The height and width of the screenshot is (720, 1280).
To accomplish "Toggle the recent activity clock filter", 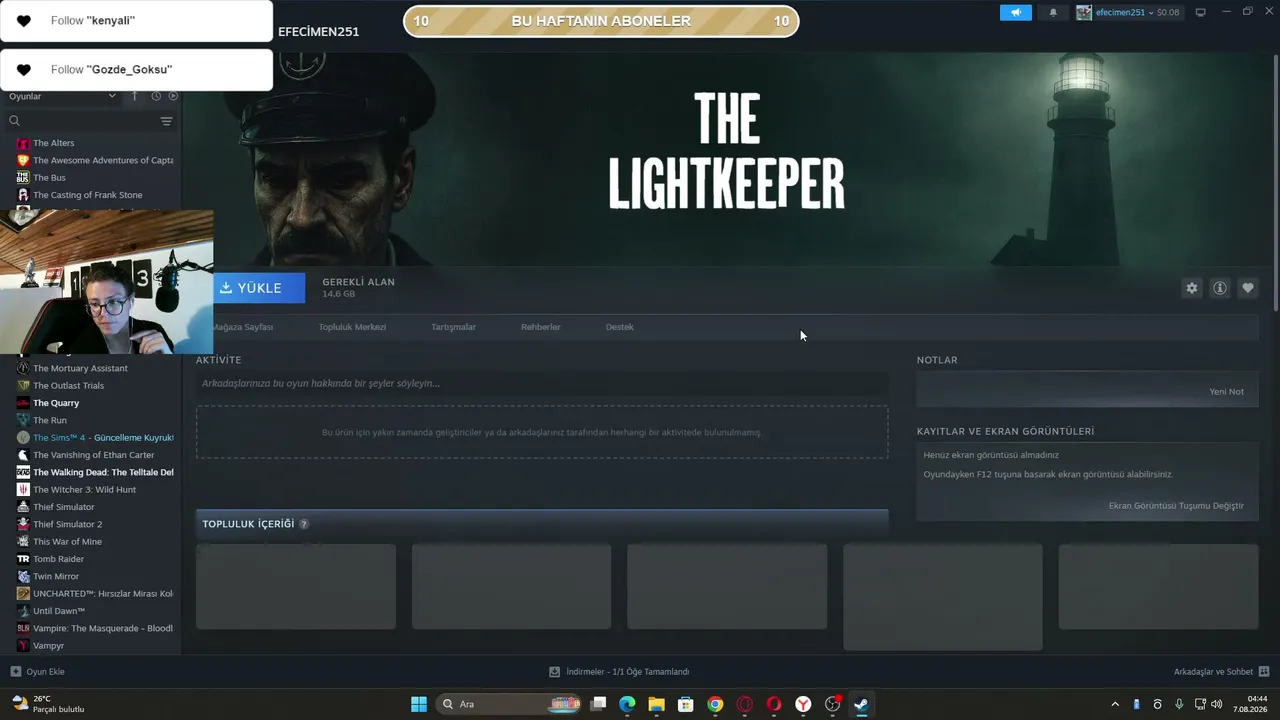I will pyautogui.click(x=156, y=96).
